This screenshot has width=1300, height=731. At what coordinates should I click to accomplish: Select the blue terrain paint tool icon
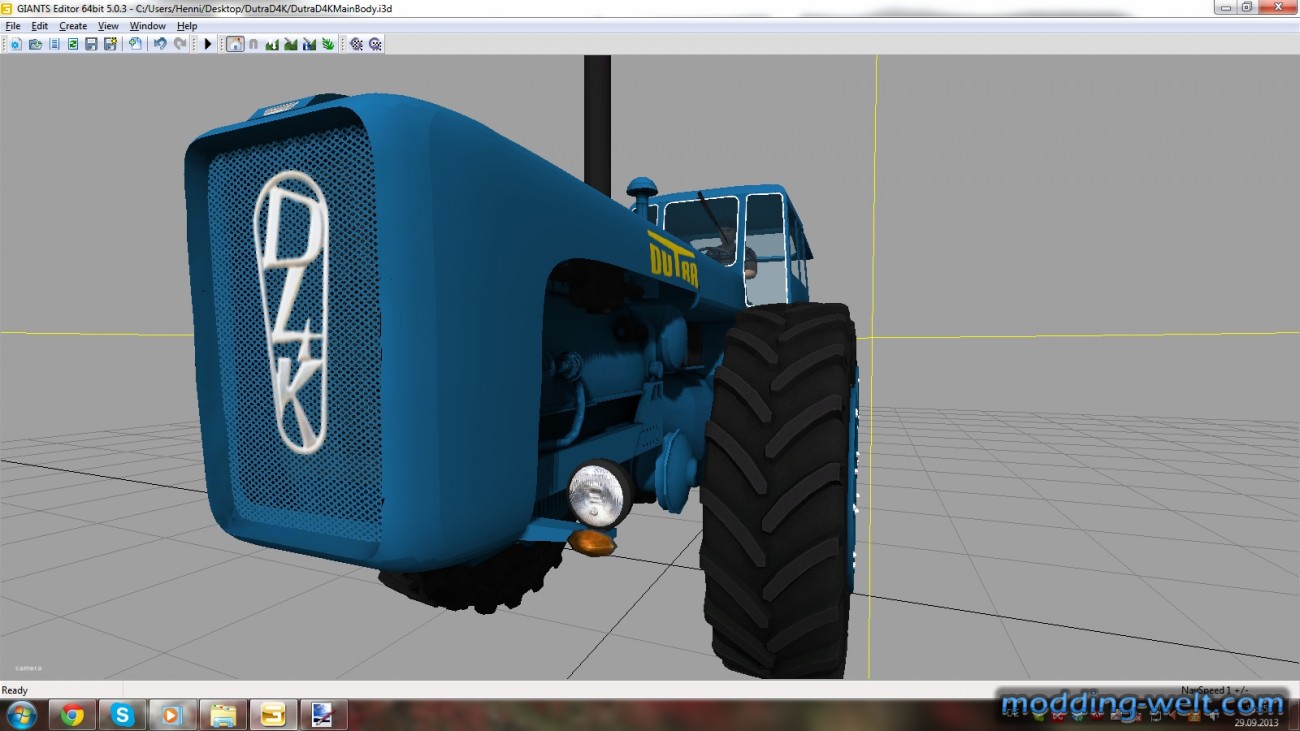pyautogui.click(x=309, y=44)
